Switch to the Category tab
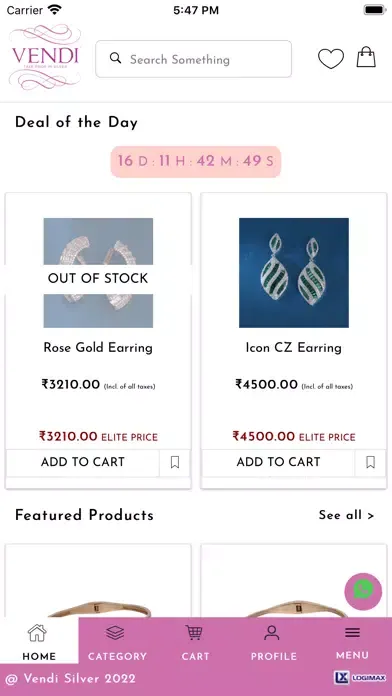Viewport: 392px width, 696px height. coord(117,643)
